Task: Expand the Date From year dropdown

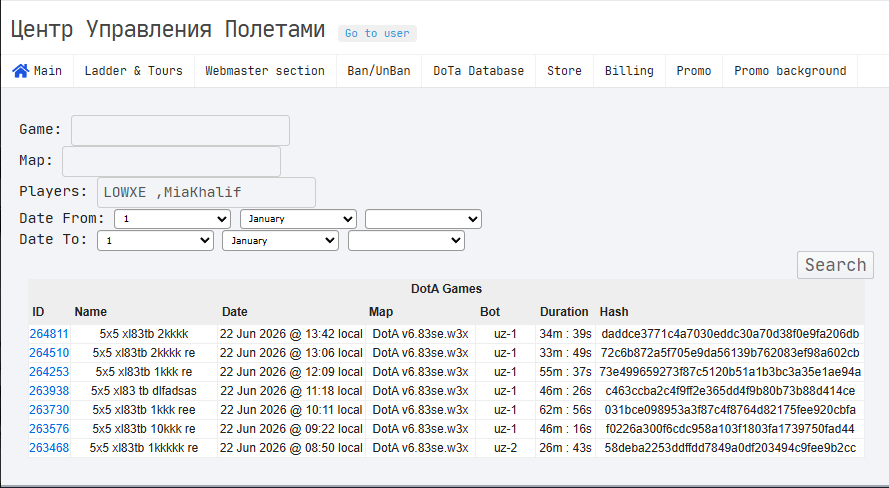Action: pyautogui.click(x=424, y=219)
